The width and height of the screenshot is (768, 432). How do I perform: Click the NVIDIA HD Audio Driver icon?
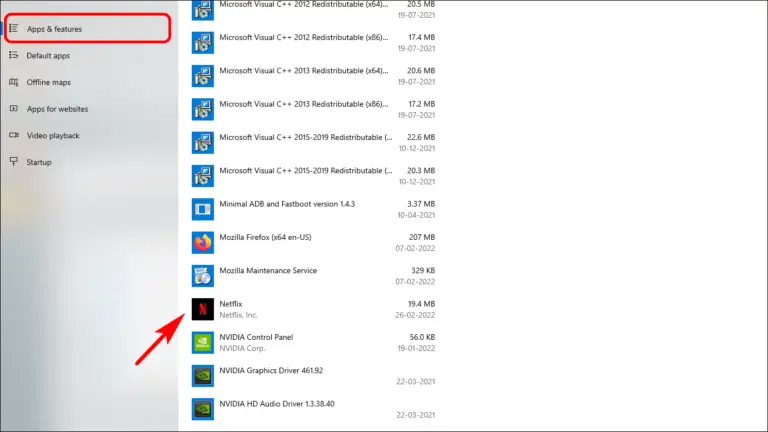click(203, 409)
